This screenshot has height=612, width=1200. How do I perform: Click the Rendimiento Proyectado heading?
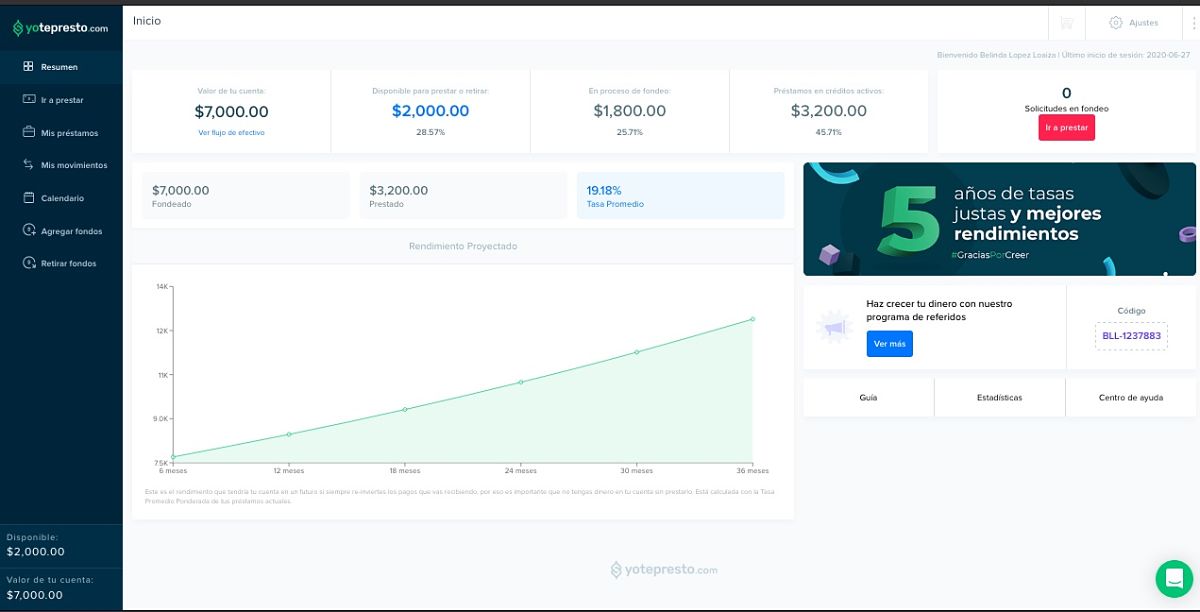point(463,246)
